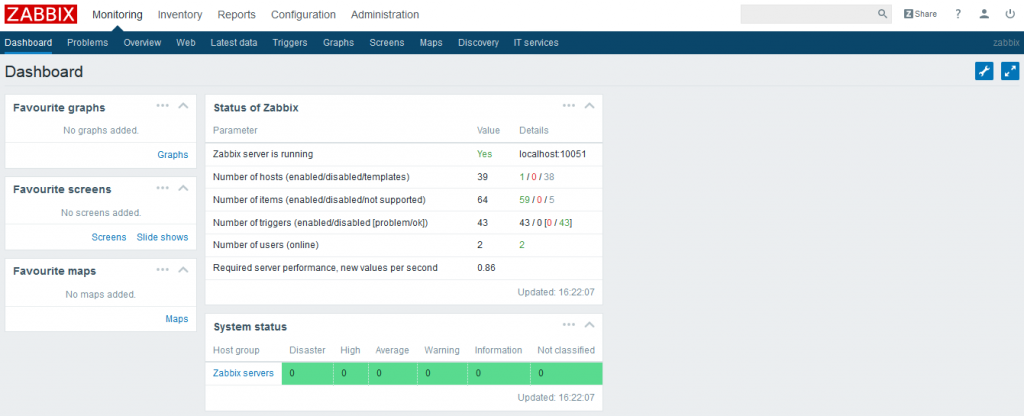The image size is (1024, 416).
Task: Open the Maps submenu page
Action: [431, 42]
